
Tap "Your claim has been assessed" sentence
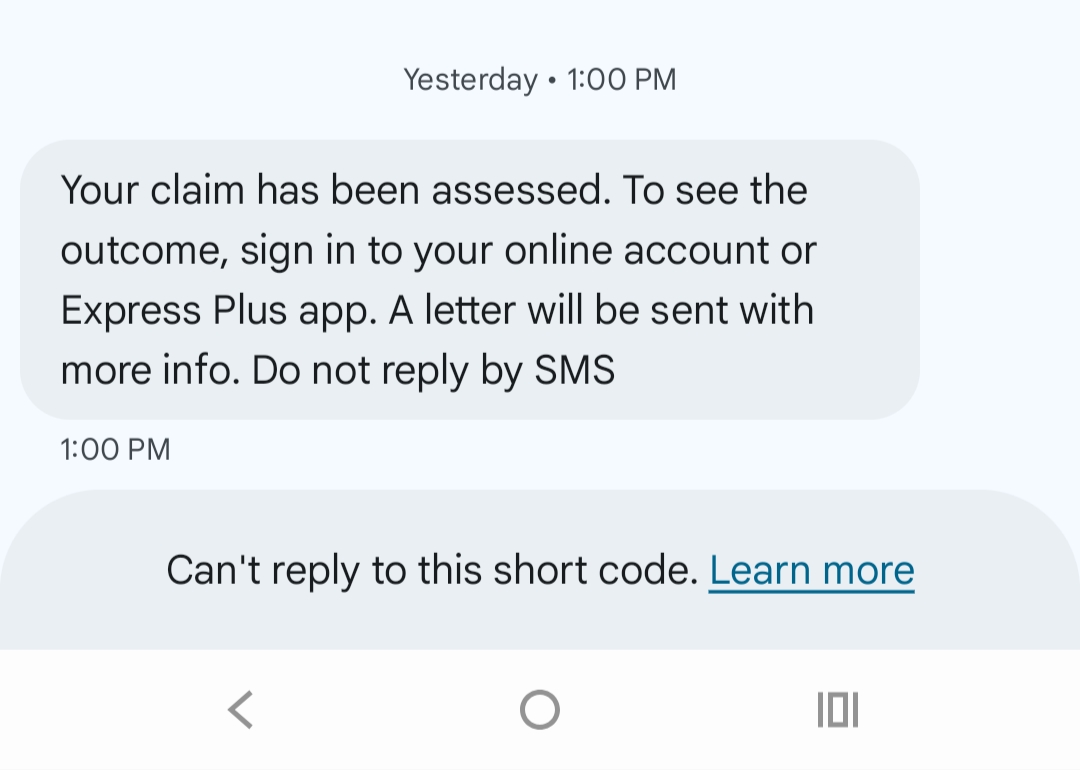coord(335,189)
